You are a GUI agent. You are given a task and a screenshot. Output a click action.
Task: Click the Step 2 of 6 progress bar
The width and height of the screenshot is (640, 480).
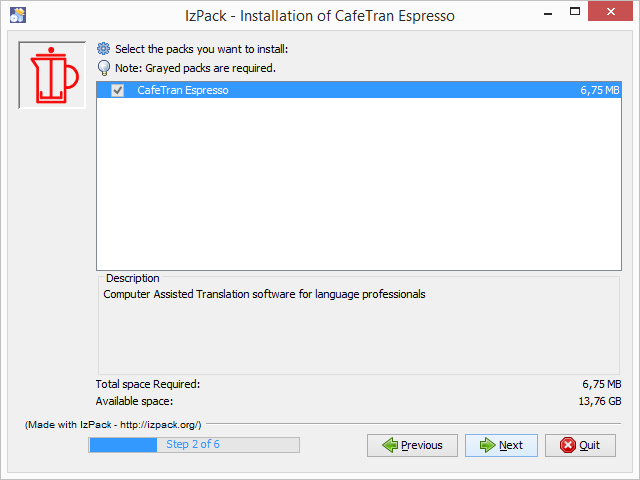tap(194, 444)
